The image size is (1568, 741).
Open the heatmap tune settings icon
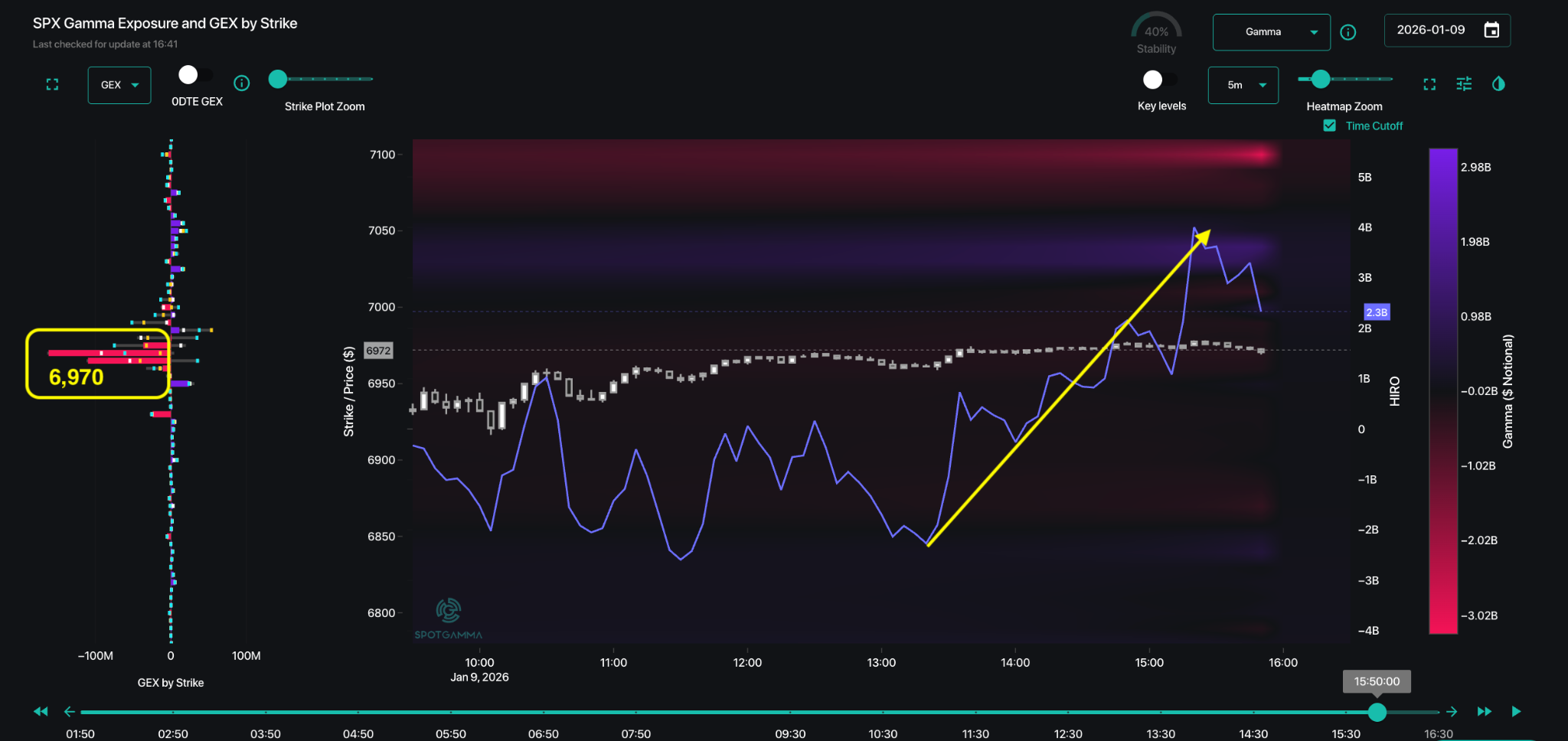[1464, 84]
